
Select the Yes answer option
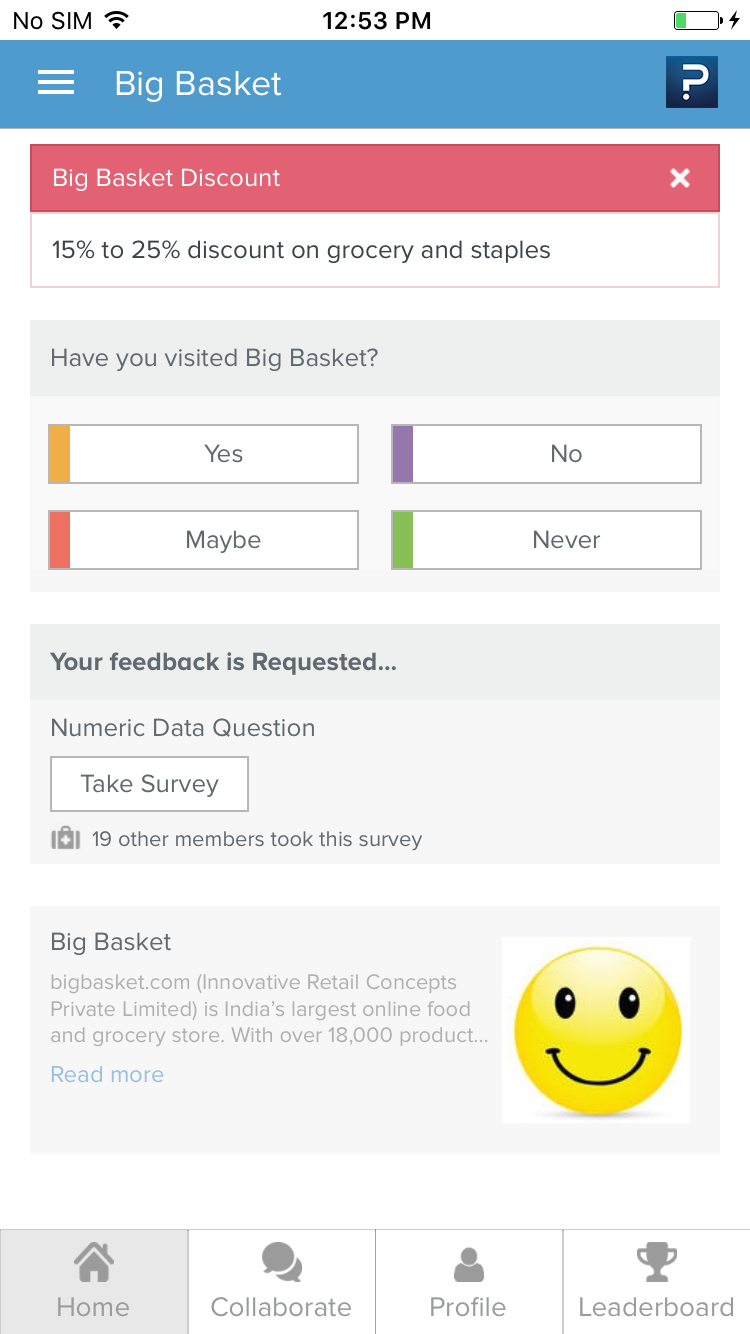pyautogui.click(x=203, y=454)
